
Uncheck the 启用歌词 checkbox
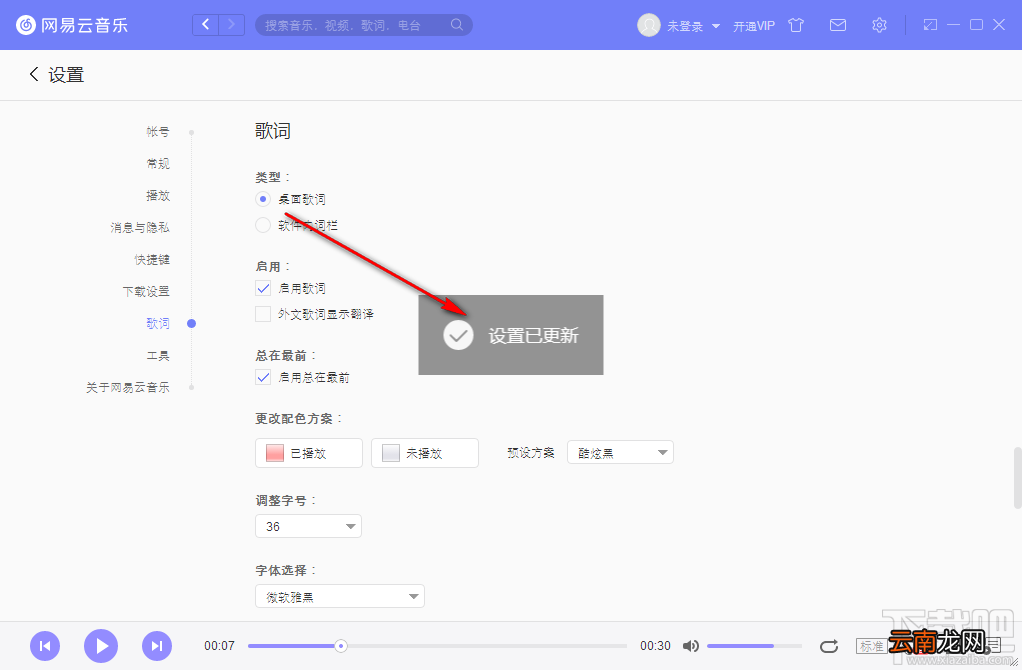263,288
